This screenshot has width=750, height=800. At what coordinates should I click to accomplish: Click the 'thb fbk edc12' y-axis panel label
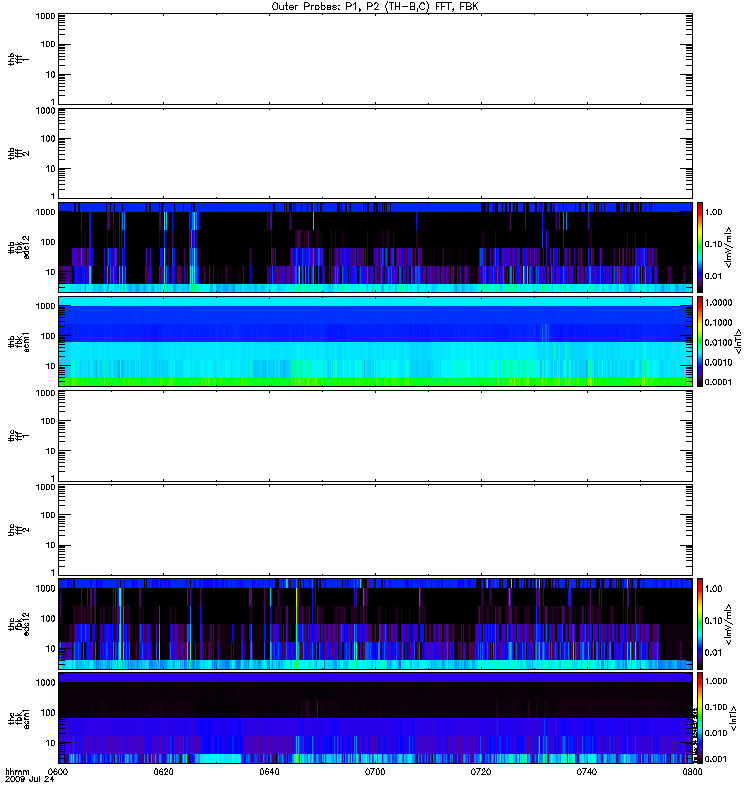pos(18,247)
